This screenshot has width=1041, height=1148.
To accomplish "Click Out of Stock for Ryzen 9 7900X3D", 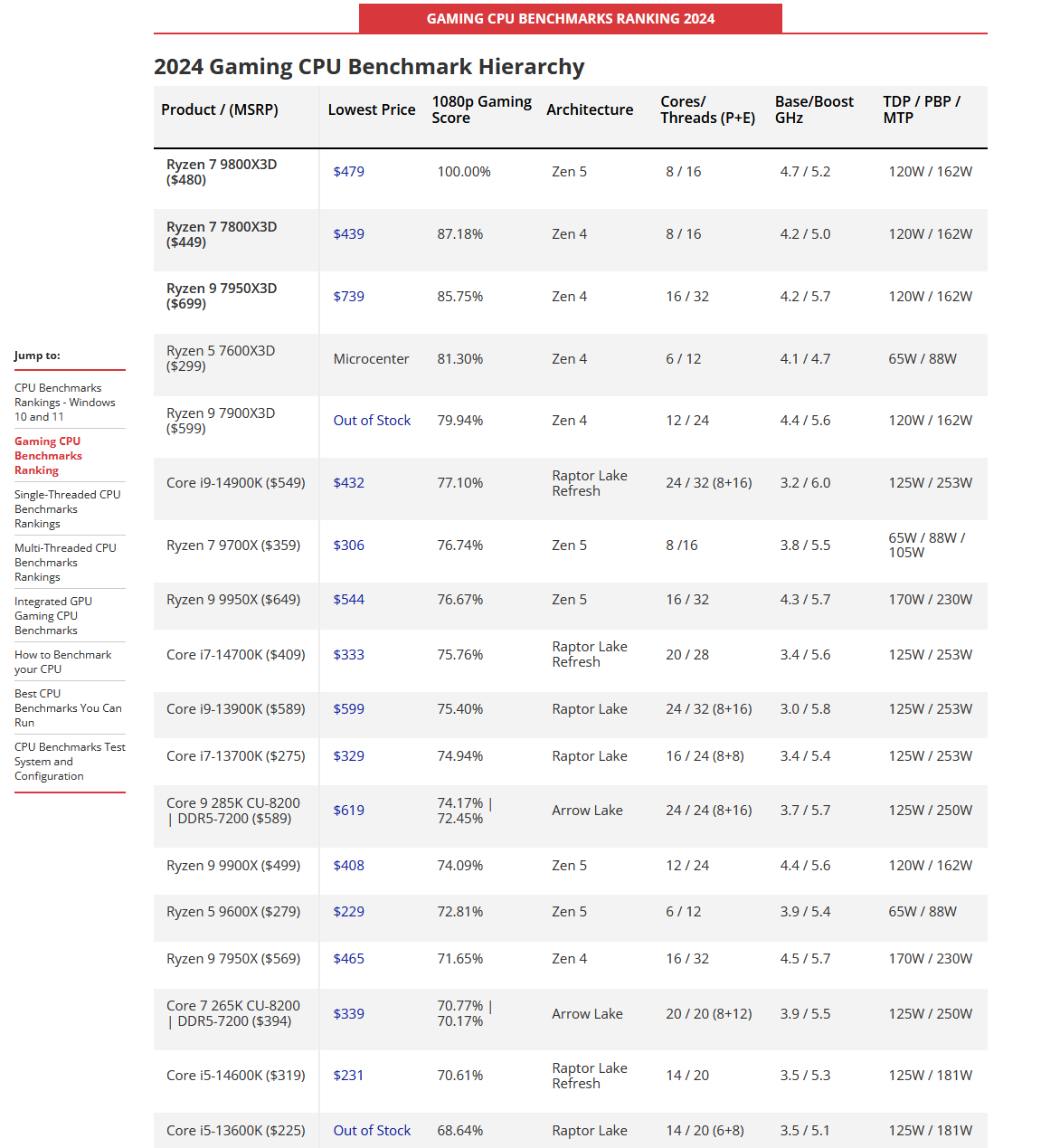I will [x=372, y=421].
